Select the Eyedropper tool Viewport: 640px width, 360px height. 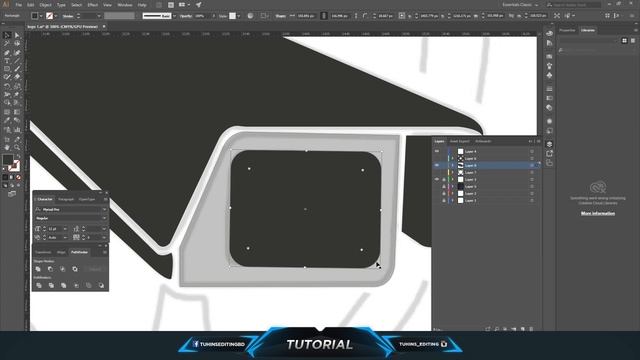point(7,120)
